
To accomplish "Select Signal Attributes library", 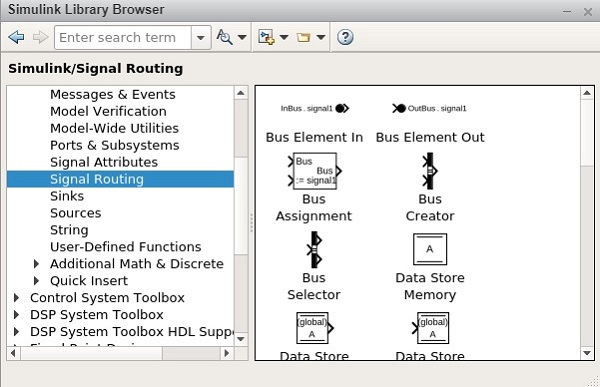I will [x=104, y=162].
